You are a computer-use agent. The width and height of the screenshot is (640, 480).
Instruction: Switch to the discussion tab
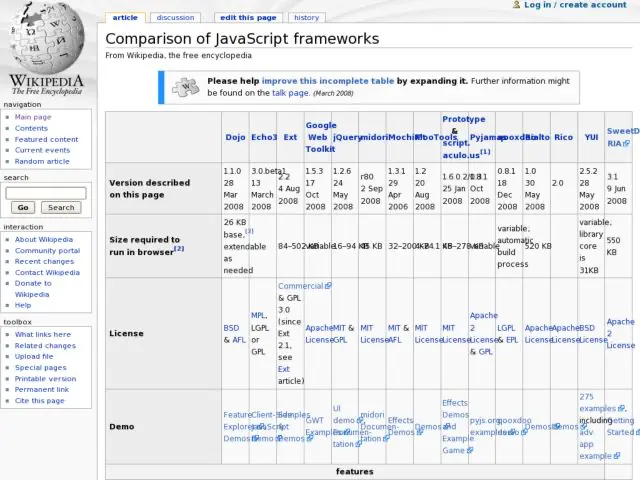tap(176, 18)
